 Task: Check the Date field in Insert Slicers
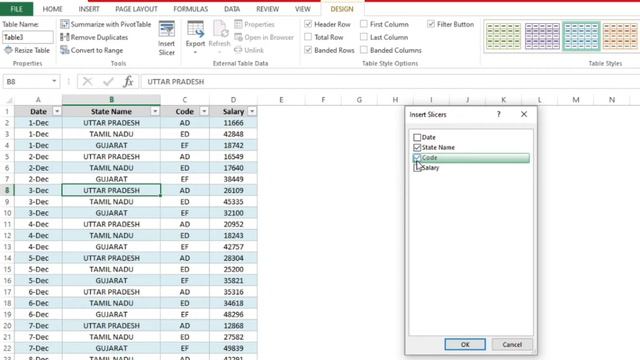pyautogui.click(x=417, y=138)
